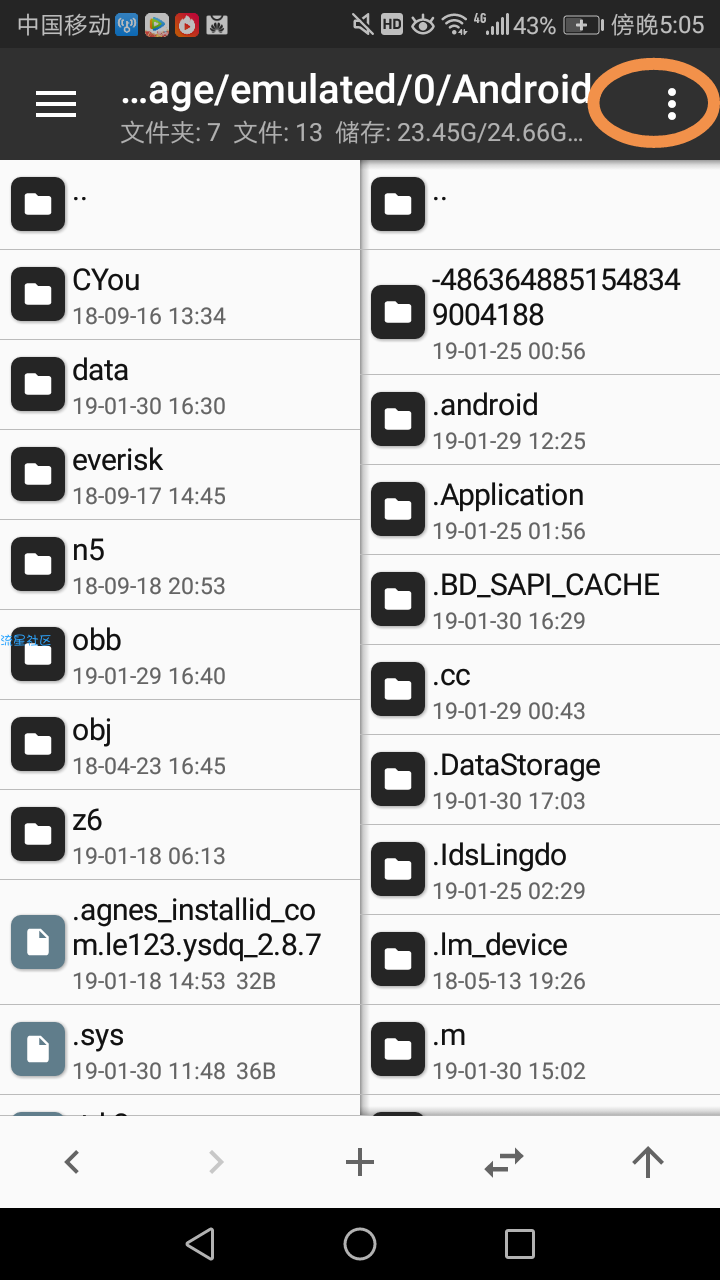This screenshot has width=720, height=1280.
Task: Tap the Android home navigation button
Action: [x=360, y=1243]
